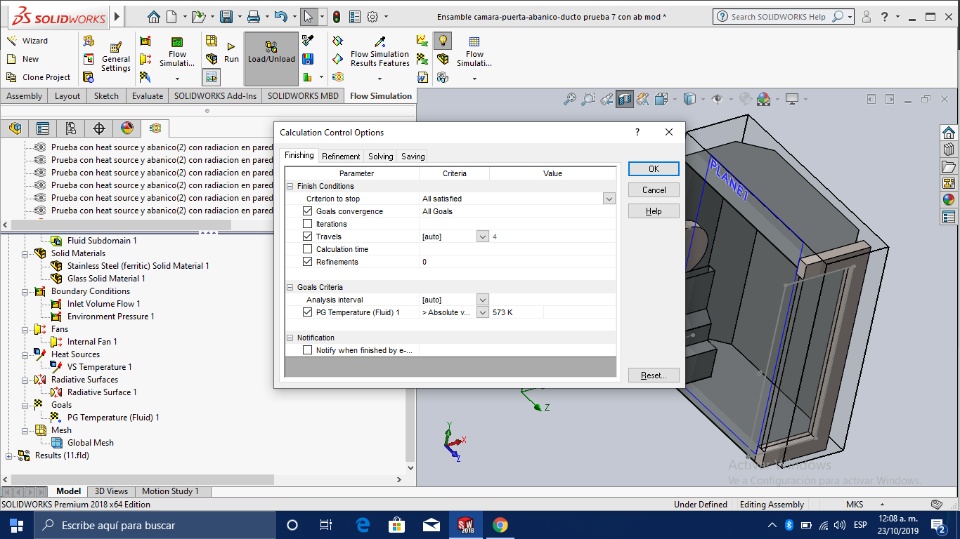Image resolution: width=960 pixels, height=539 pixels.
Task: Switch to the Refinement tab
Action: point(340,156)
